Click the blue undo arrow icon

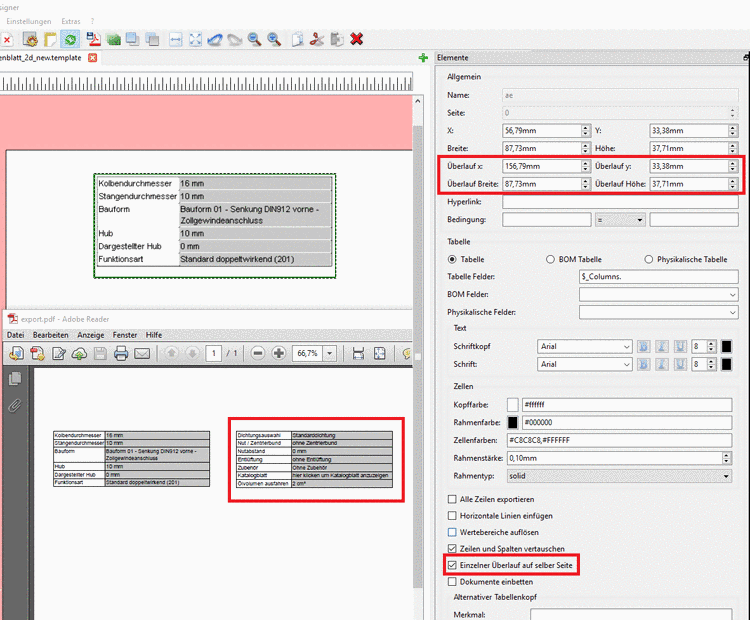[215, 39]
